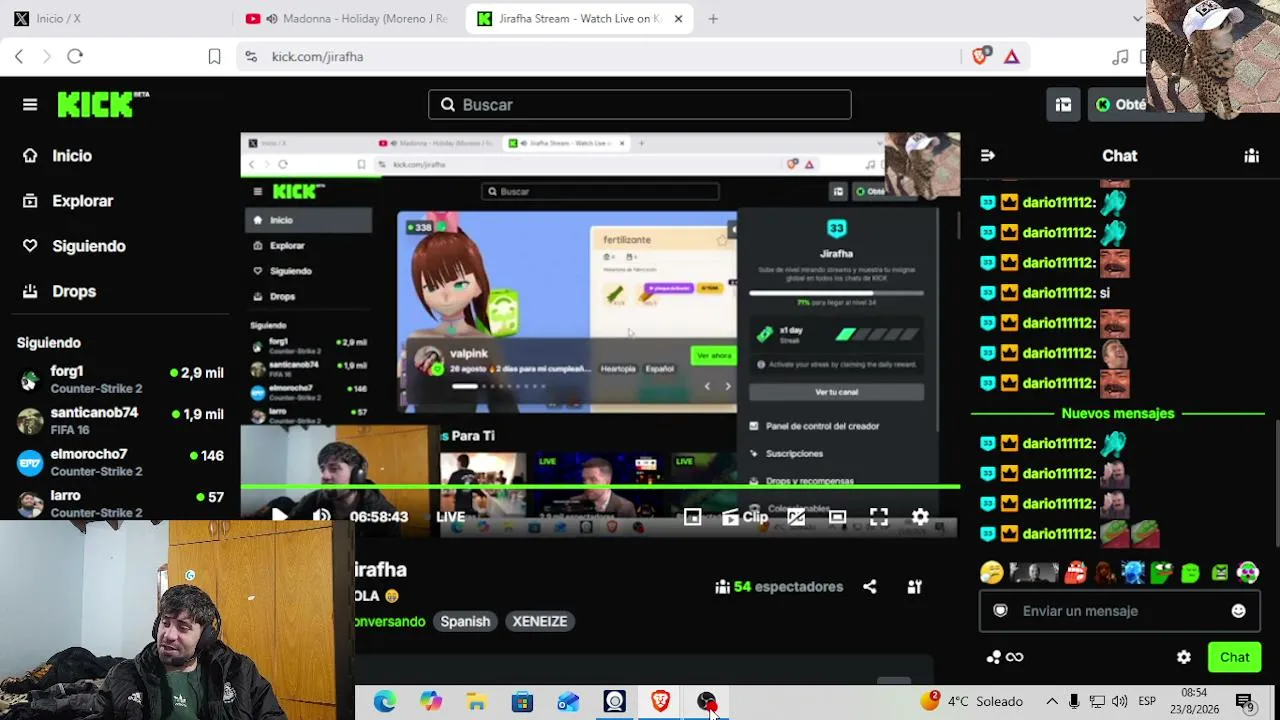The height and width of the screenshot is (720, 1280).
Task: Click the kick.com/jirafha address bar
Action: point(600,57)
